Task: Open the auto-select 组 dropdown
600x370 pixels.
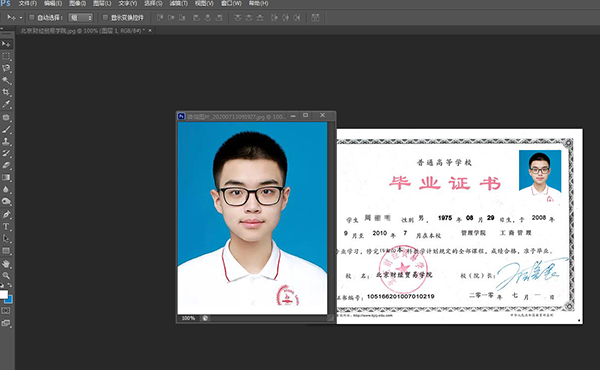Action: (x=80, y=18)
